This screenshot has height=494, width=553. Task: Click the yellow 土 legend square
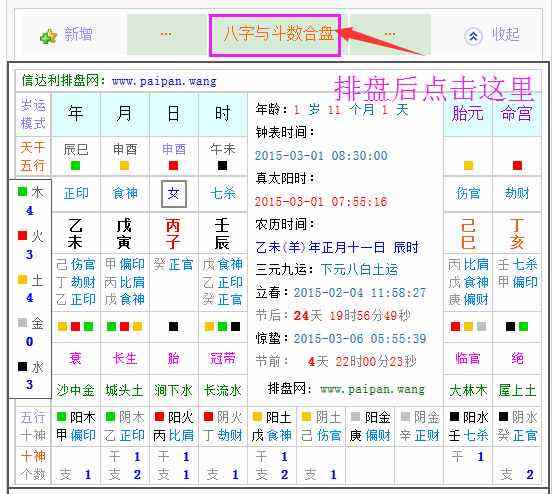coord(23,280)
